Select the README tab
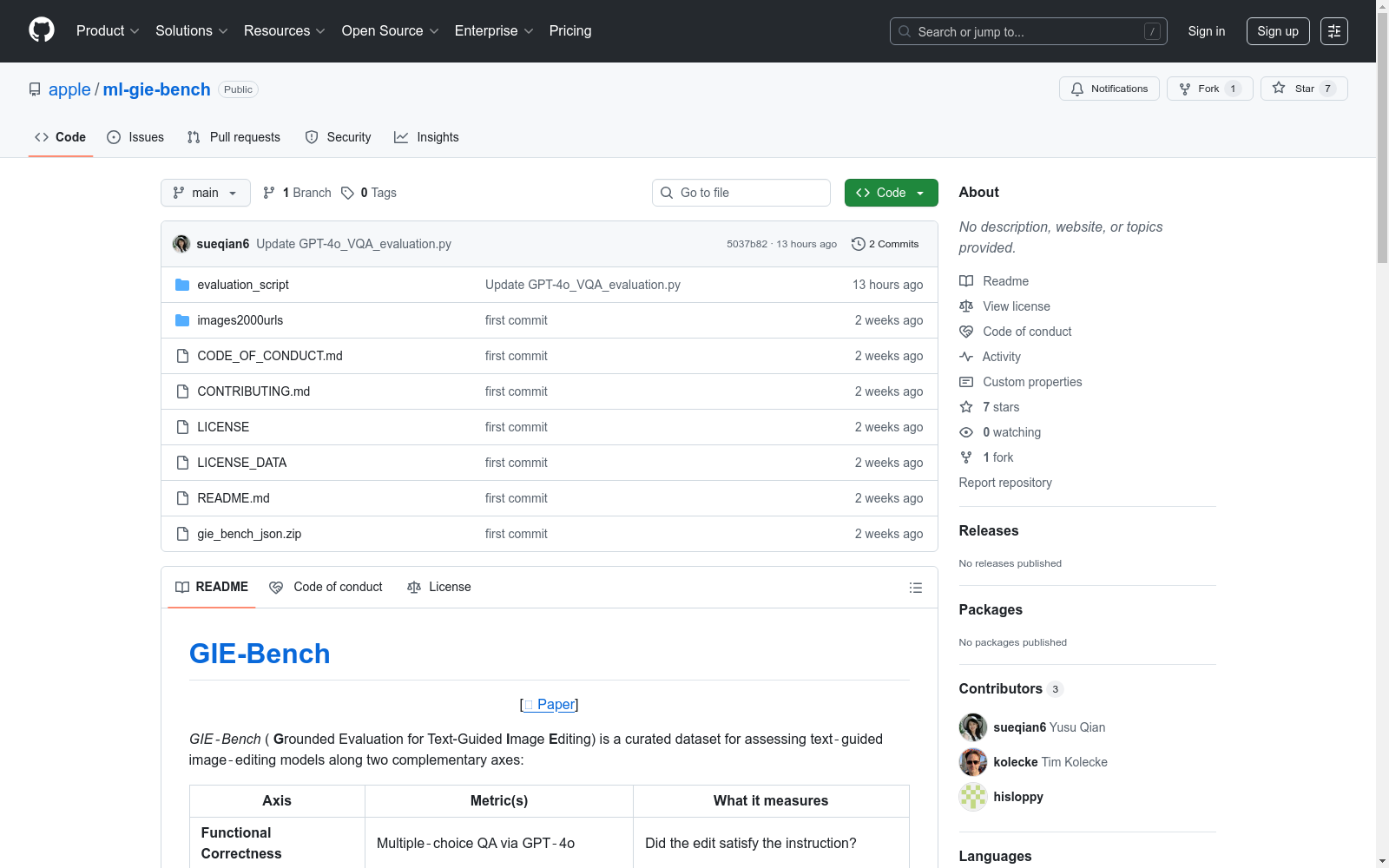Screen dimensions: 1389x868 212,588
